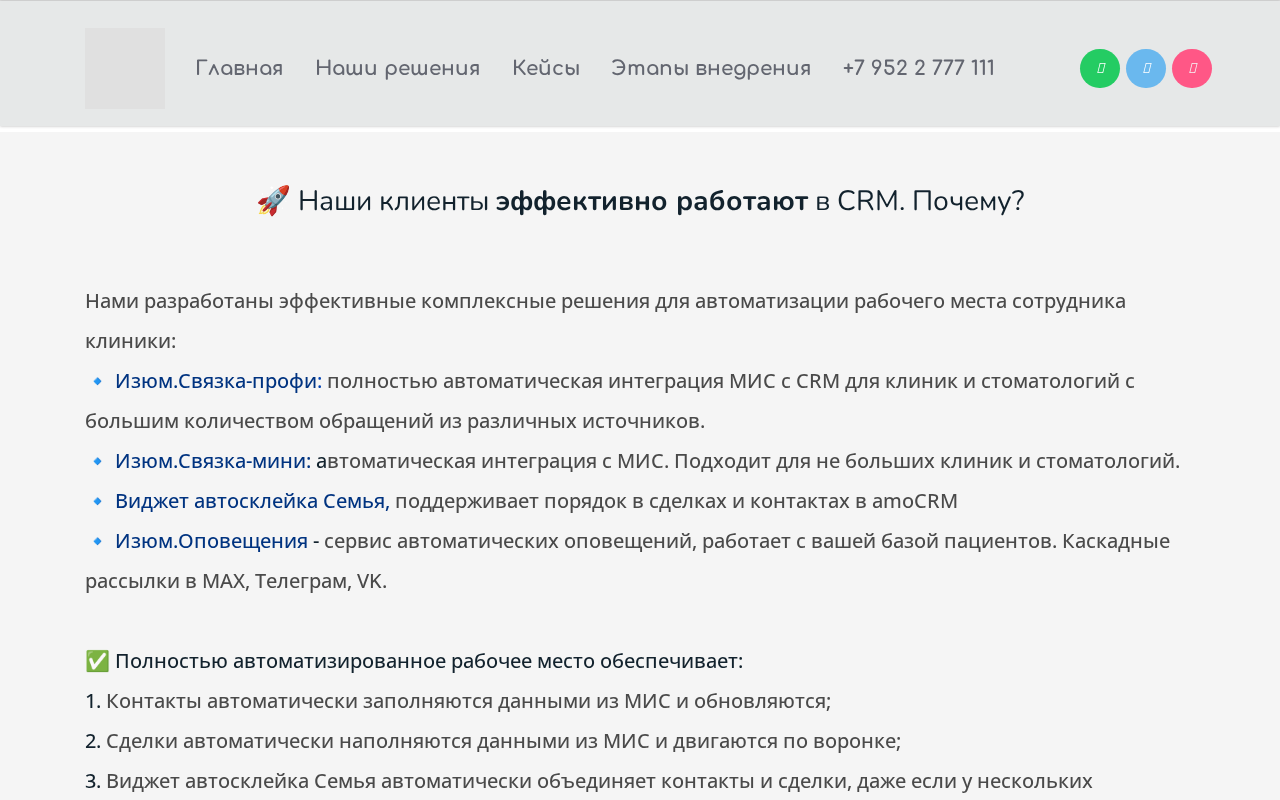The width and height of the screenshot is (1280, 800).
Task: Click the diamond bullet before Изюм.Связка-профи
Action: pos(98,381)
